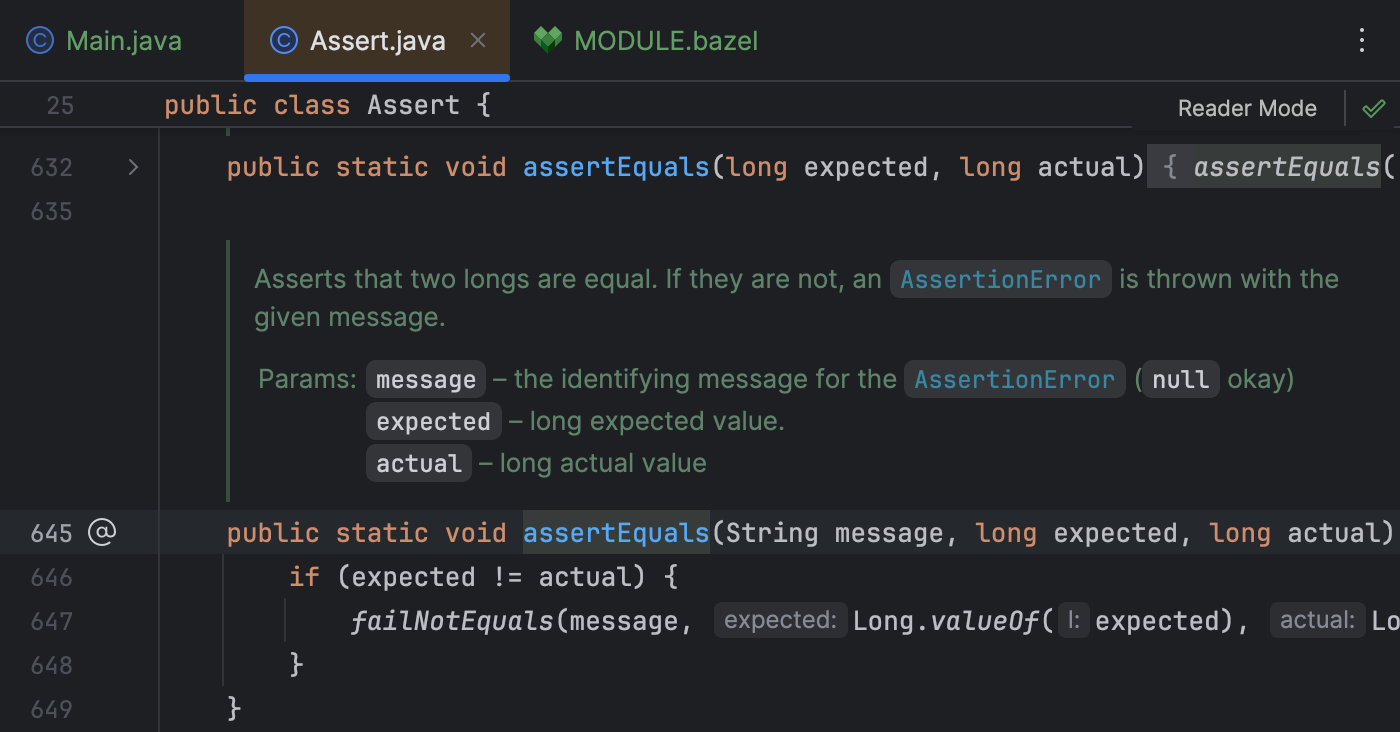Screen dimensions: 1400x732
Task: Switch to the Main.java tab
Action: click(123, 40)
